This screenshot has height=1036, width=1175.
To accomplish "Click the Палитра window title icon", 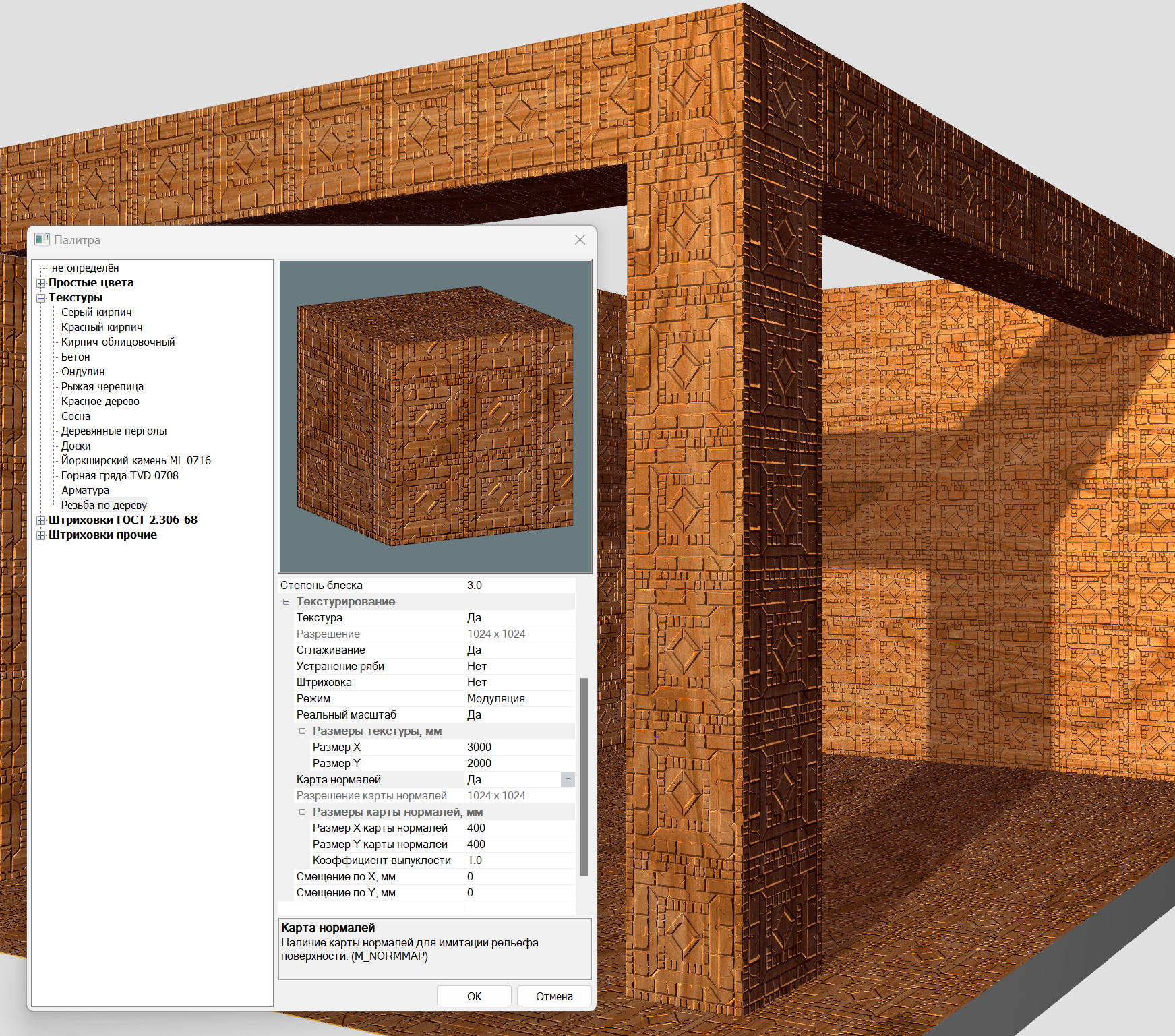I will point(42,239).
